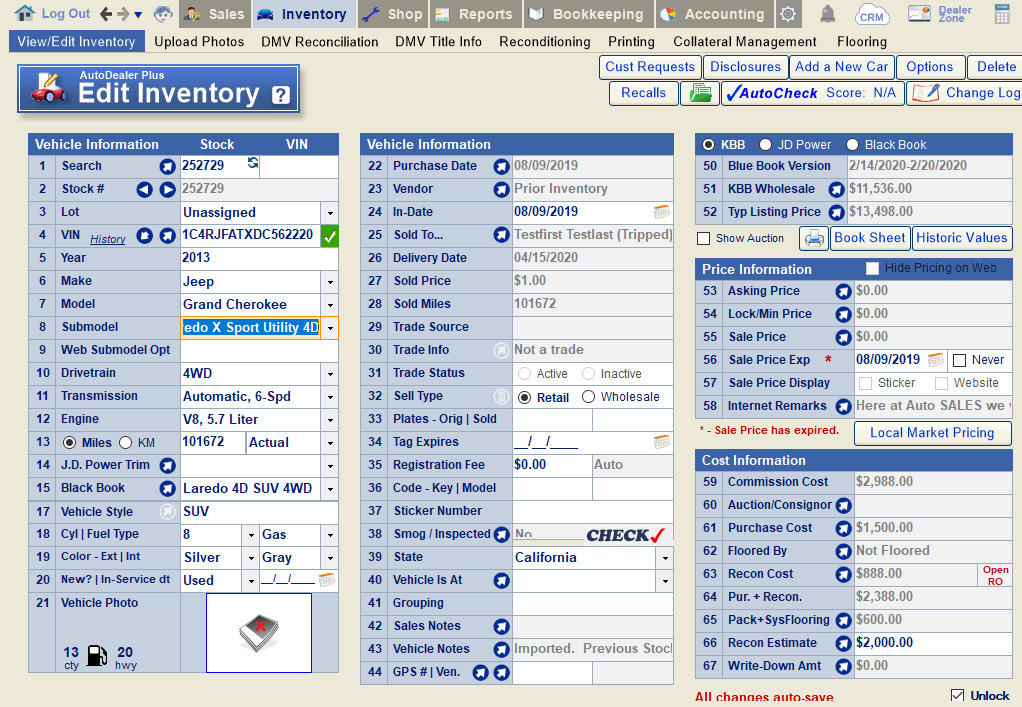
Task: Toggle the Unlock checkbox
Action: [x=957, y=695]
